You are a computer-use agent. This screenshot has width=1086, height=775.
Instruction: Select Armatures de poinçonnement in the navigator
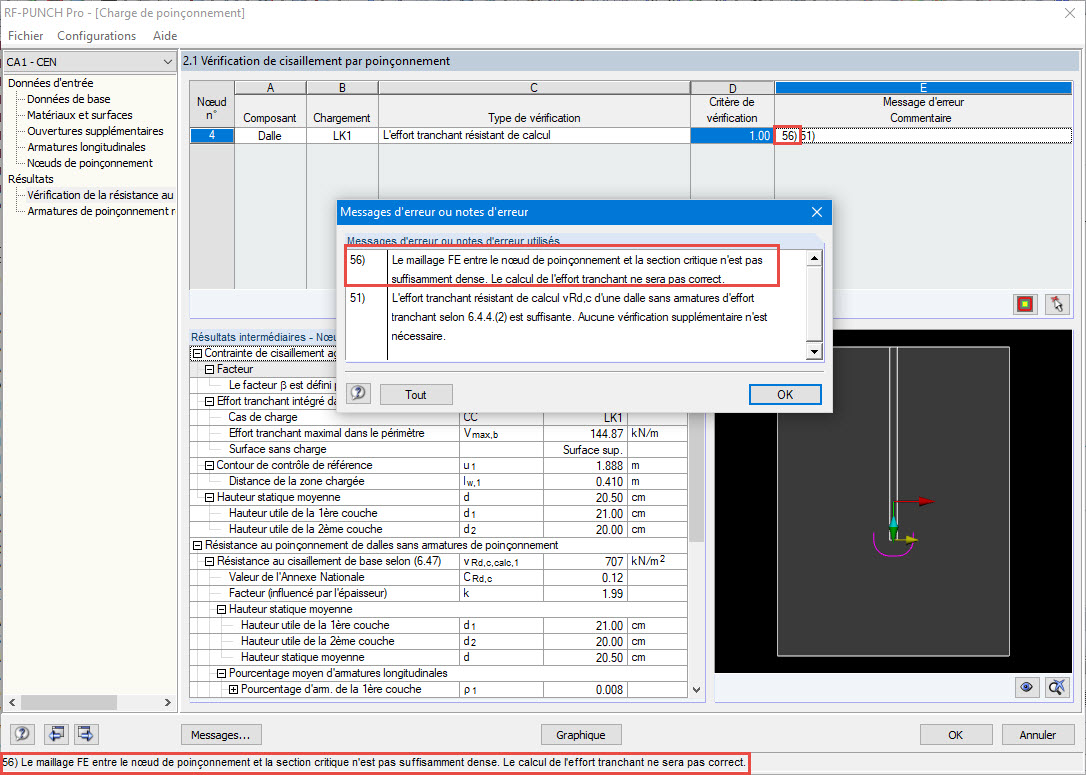[x=101, y=211]
